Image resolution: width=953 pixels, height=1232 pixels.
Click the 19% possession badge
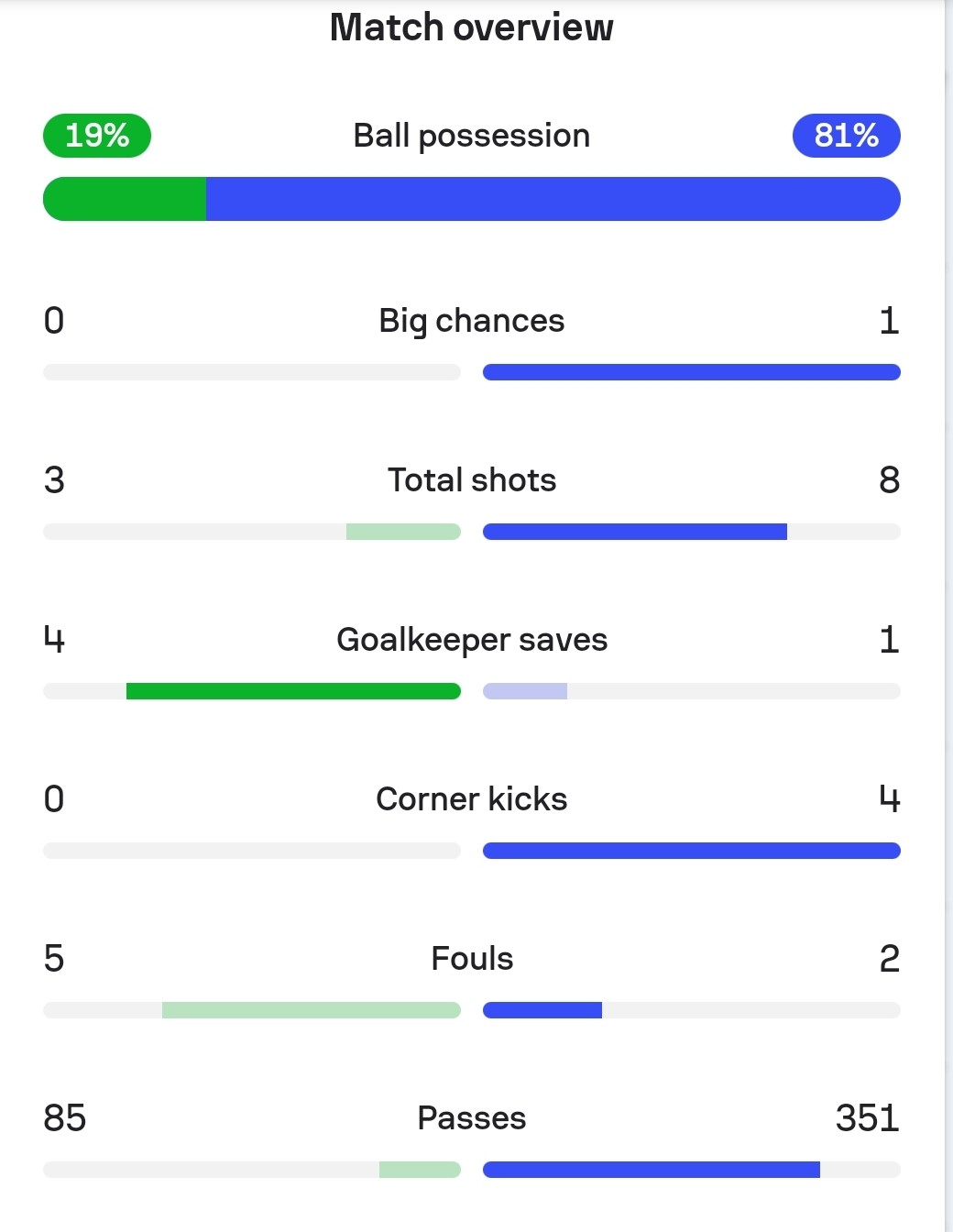coord(97,136)
